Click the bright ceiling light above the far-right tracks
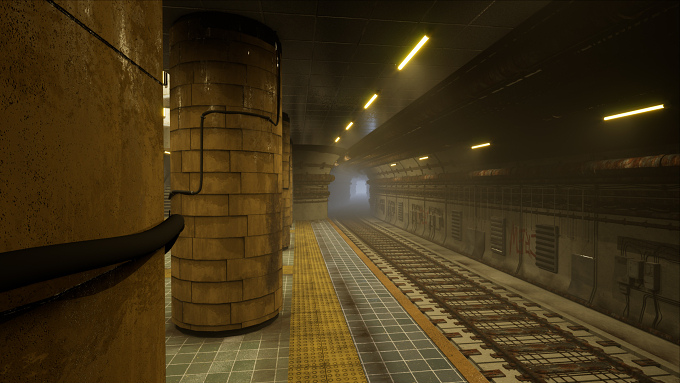 coord(634,112)
